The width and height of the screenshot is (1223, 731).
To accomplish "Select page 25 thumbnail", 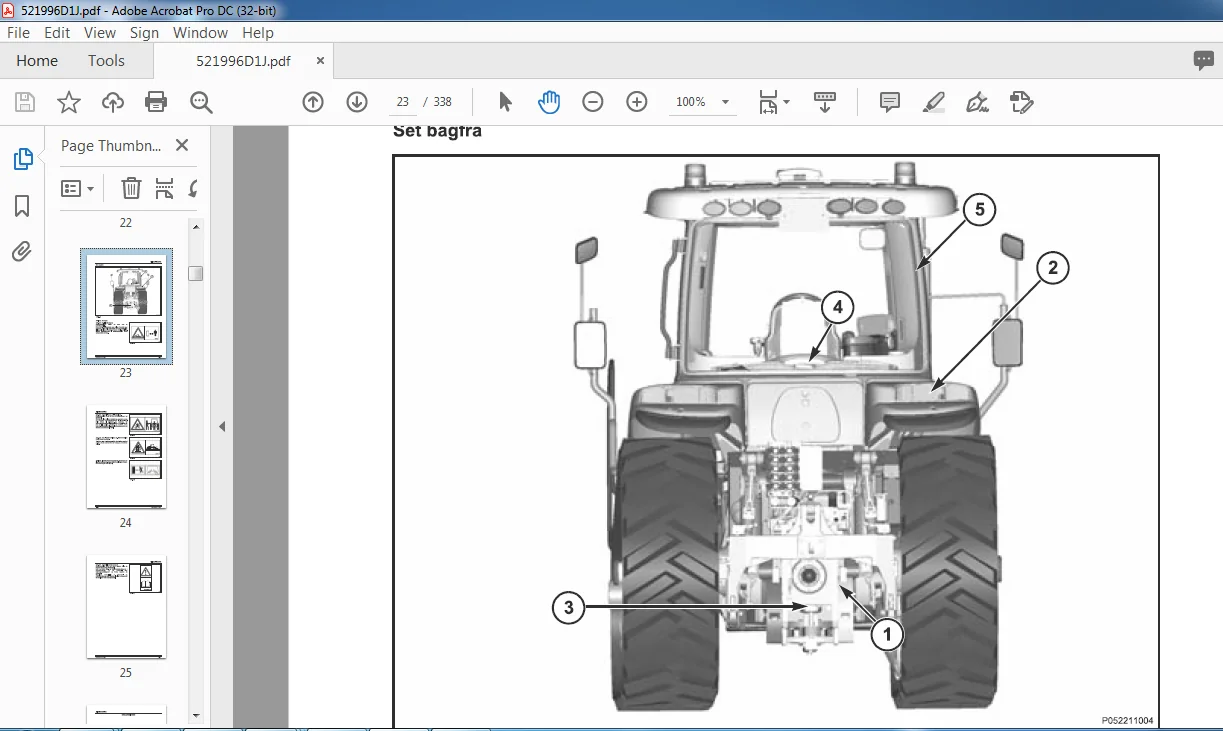I will tap(126, 607).
